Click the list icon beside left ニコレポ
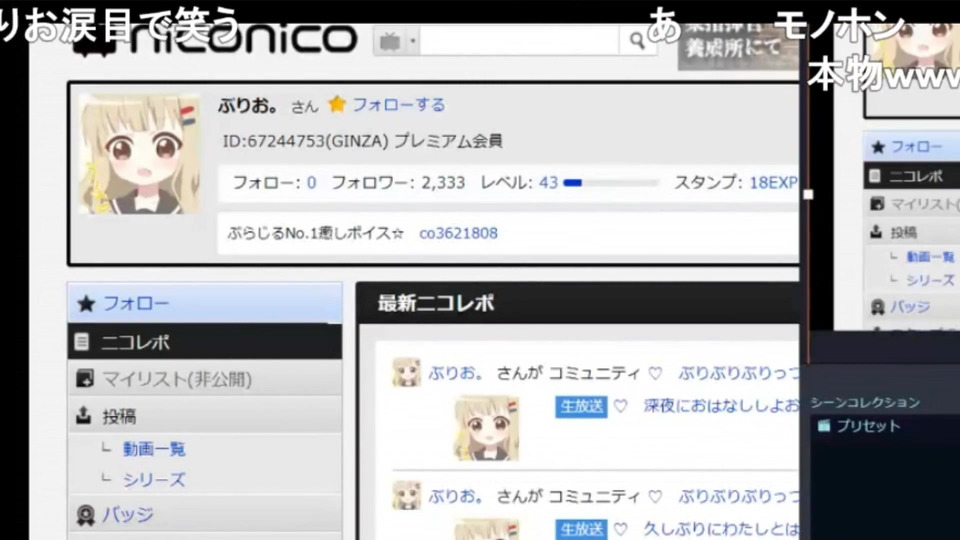Viewport: 960px width, 540px height. click(x=82, y=342)
